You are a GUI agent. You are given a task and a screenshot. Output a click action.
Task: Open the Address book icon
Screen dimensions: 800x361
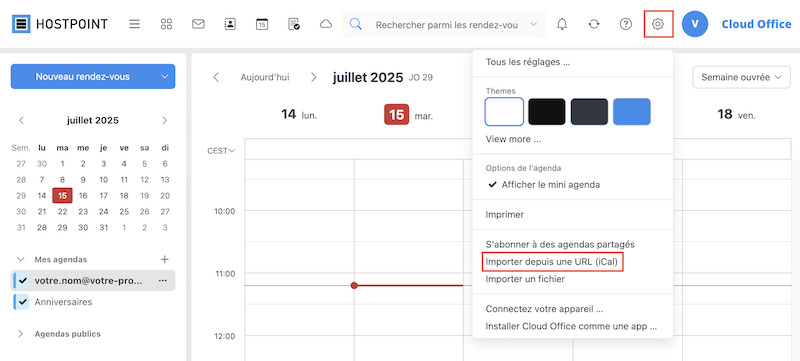click(230, 24)
